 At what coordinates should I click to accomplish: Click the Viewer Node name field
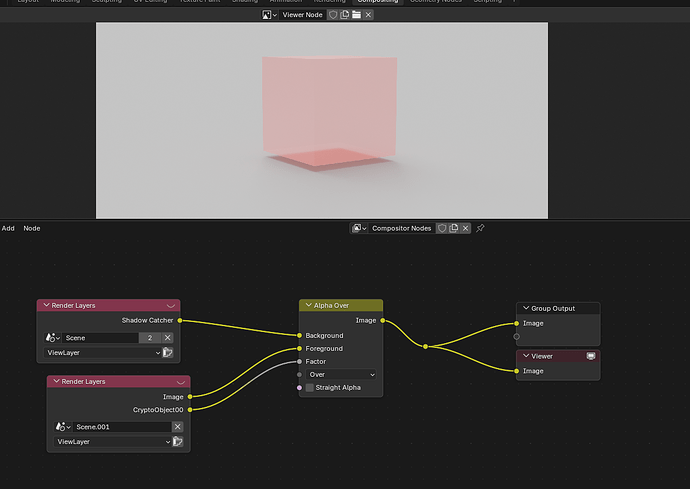click(x=302, y=15)
